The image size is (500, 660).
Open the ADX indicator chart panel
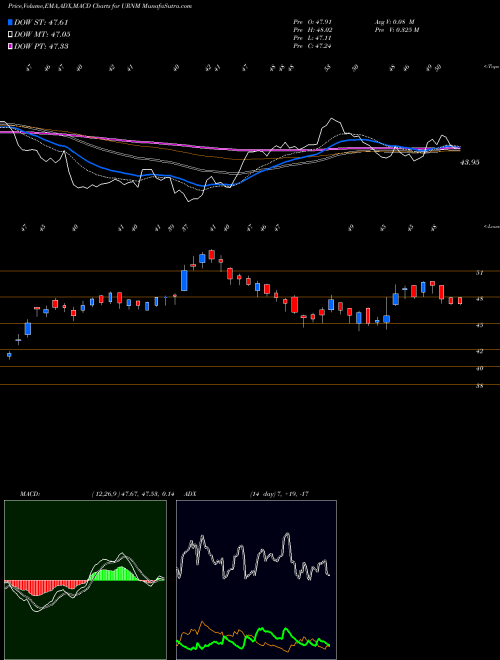(x=256, y=580)
